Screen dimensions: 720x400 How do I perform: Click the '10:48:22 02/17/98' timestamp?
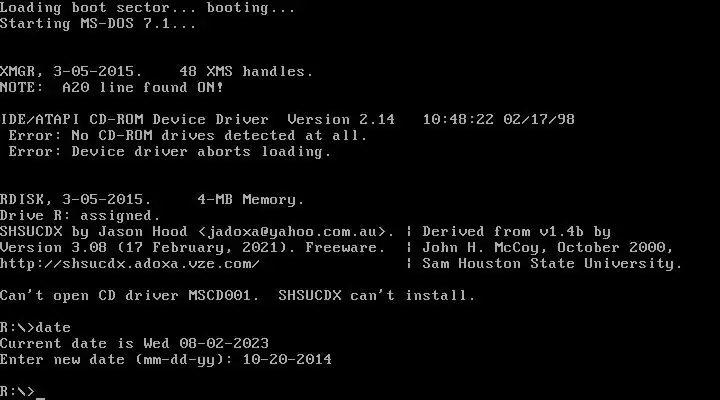499,119
